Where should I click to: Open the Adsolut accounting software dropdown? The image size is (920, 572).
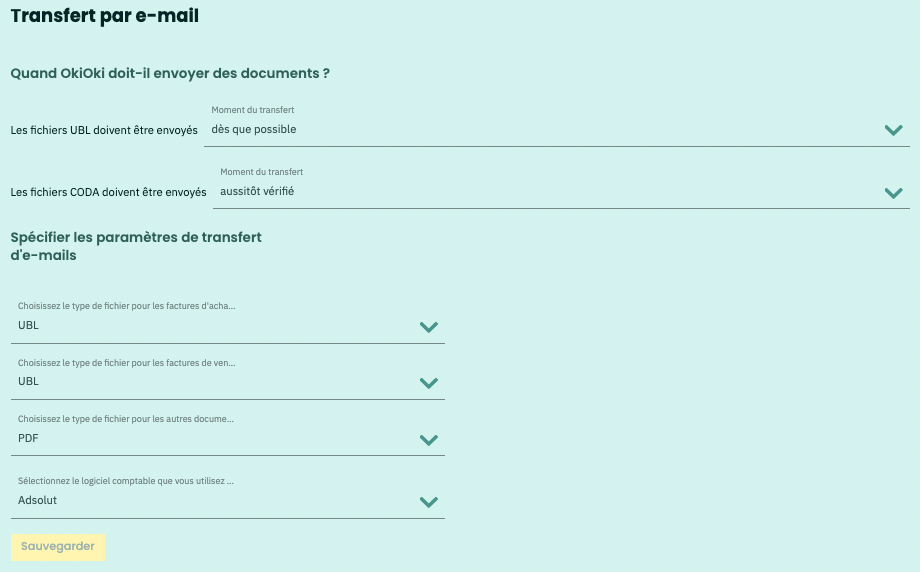(228, 495)
